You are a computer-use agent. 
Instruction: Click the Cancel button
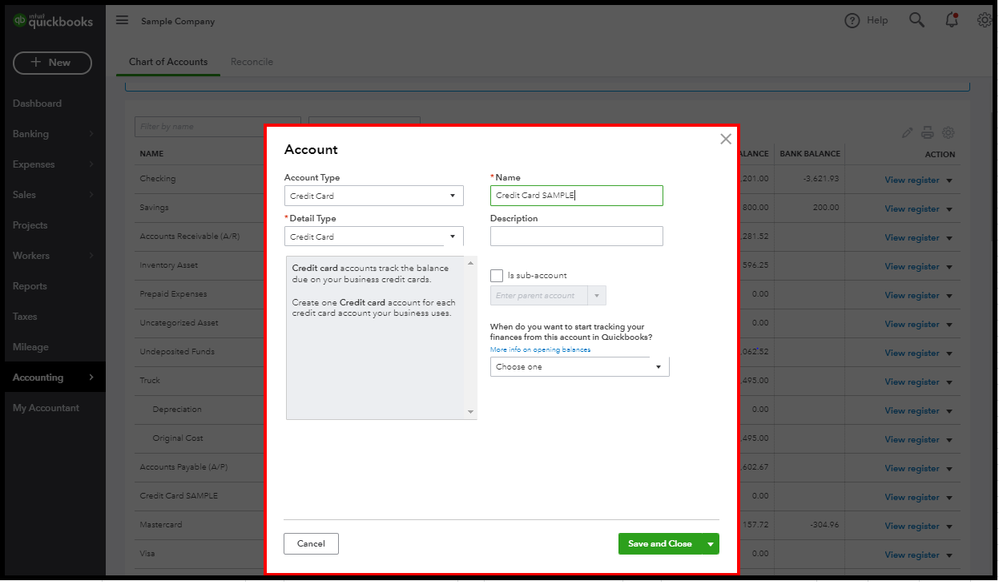click(311, 544)
